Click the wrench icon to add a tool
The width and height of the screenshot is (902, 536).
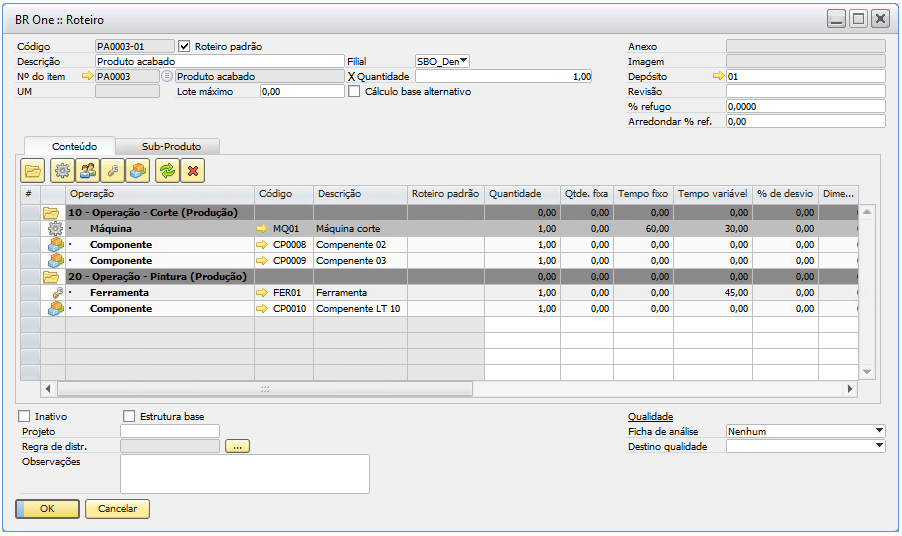click(x=113, y=171)
